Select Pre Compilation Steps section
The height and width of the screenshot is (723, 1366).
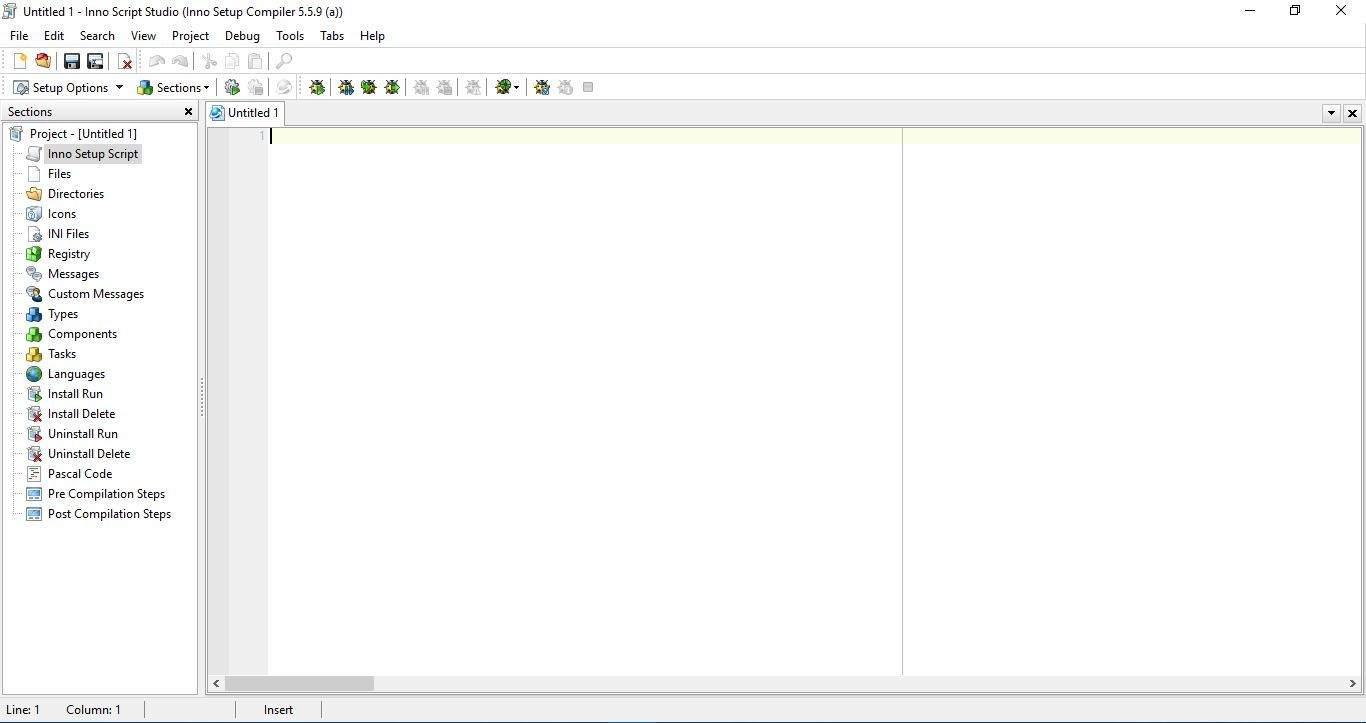pos(106,493)
